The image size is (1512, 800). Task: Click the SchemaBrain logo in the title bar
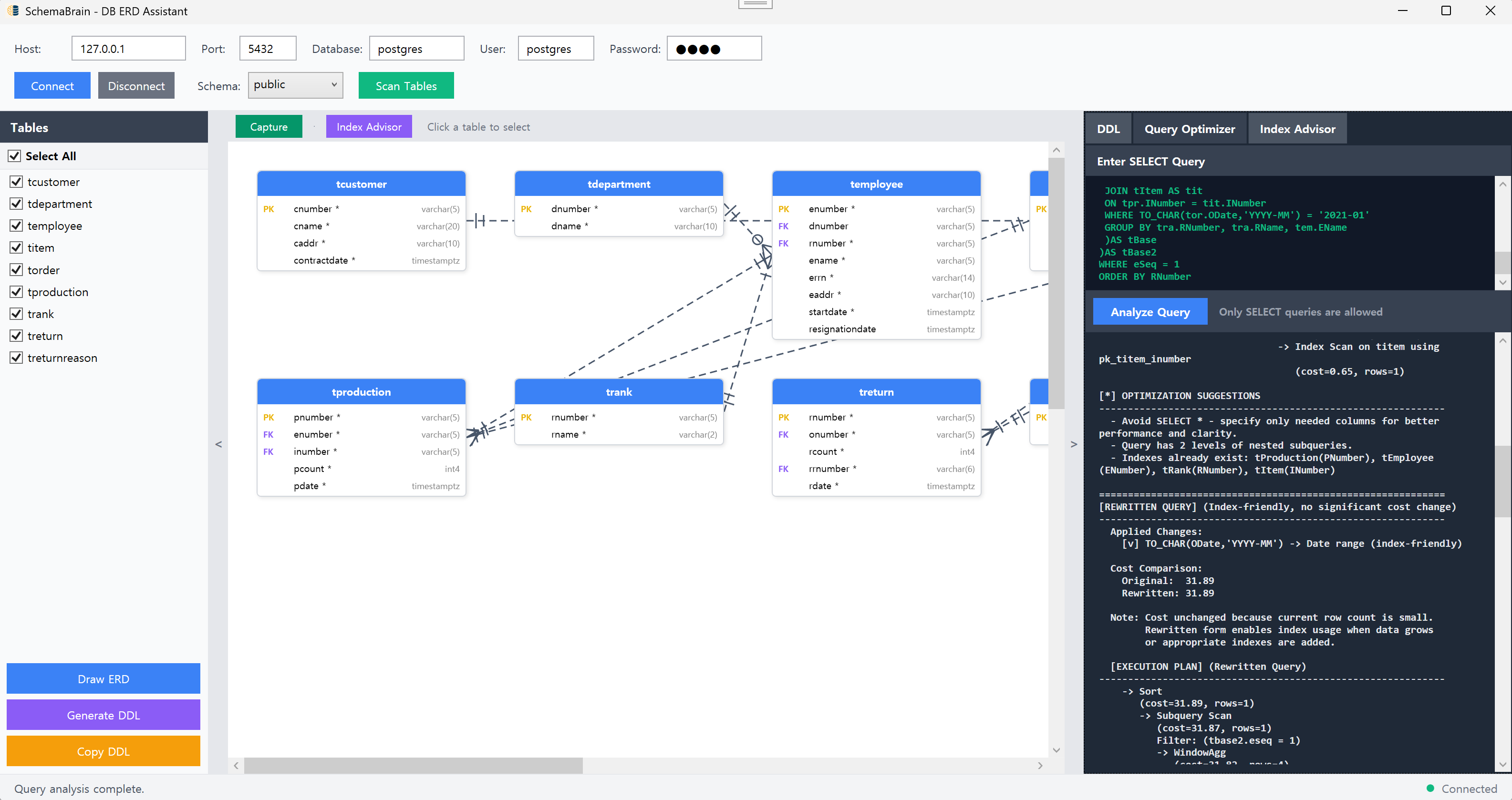[12, 10]
